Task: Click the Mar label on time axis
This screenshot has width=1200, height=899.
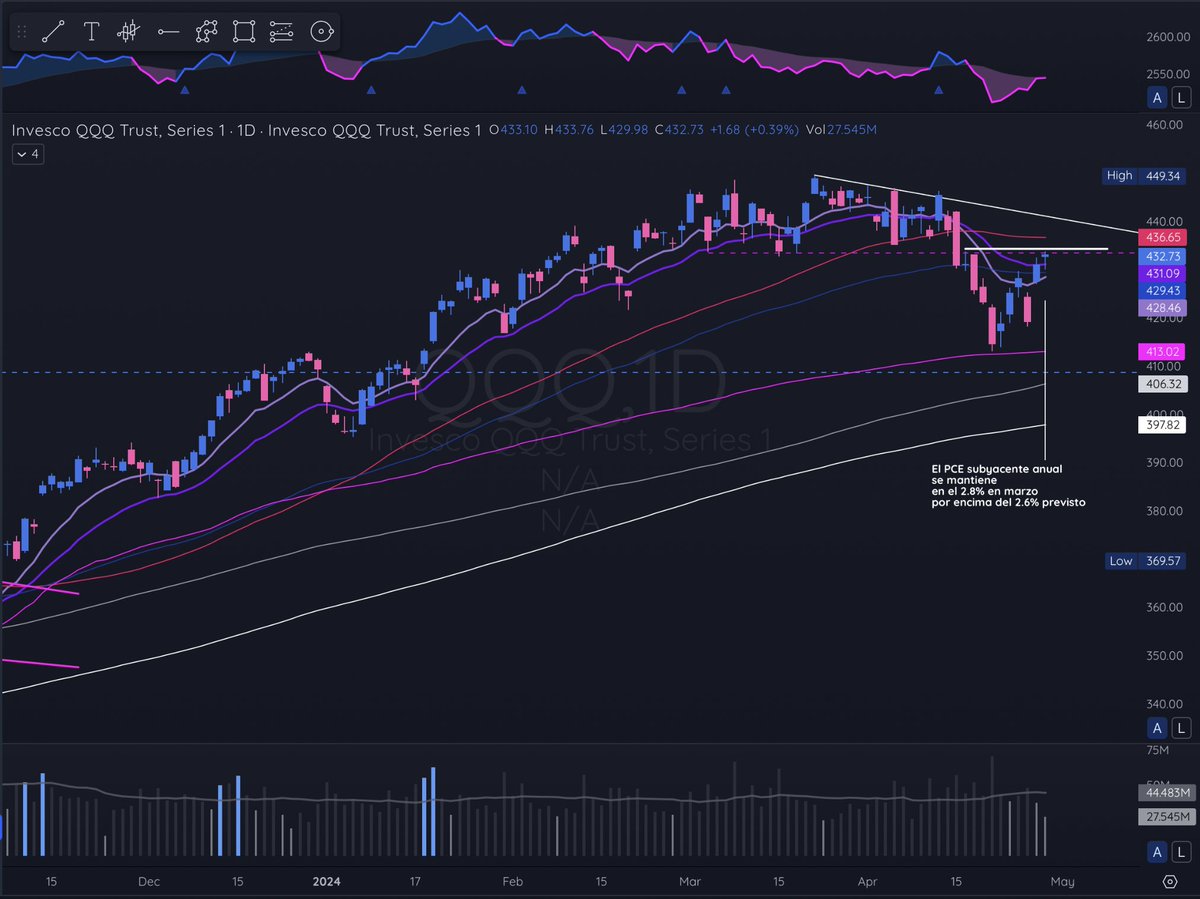Action: [690, 882]
